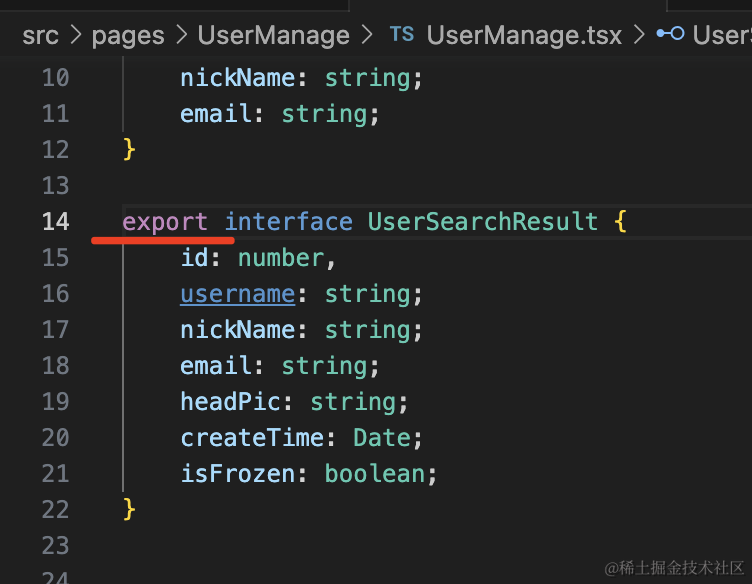Click the TS file icon in breadcrumb
Viewport: 752px width, 584px height.
[x=401, y=35]
